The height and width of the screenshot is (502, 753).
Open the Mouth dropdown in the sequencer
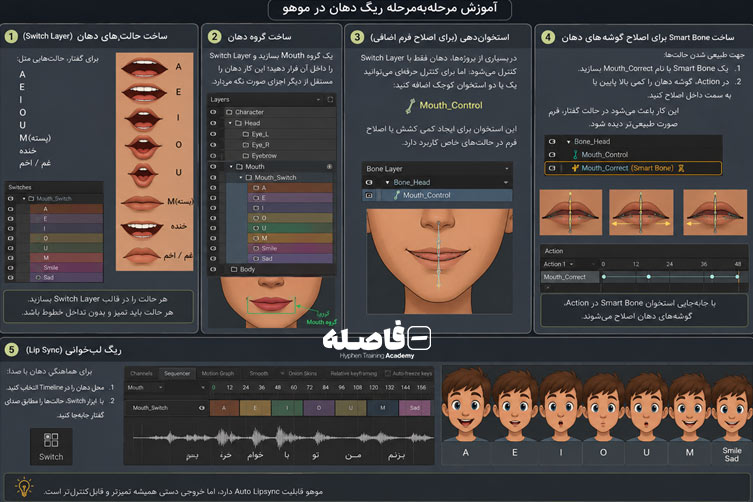tap(160, 387)
